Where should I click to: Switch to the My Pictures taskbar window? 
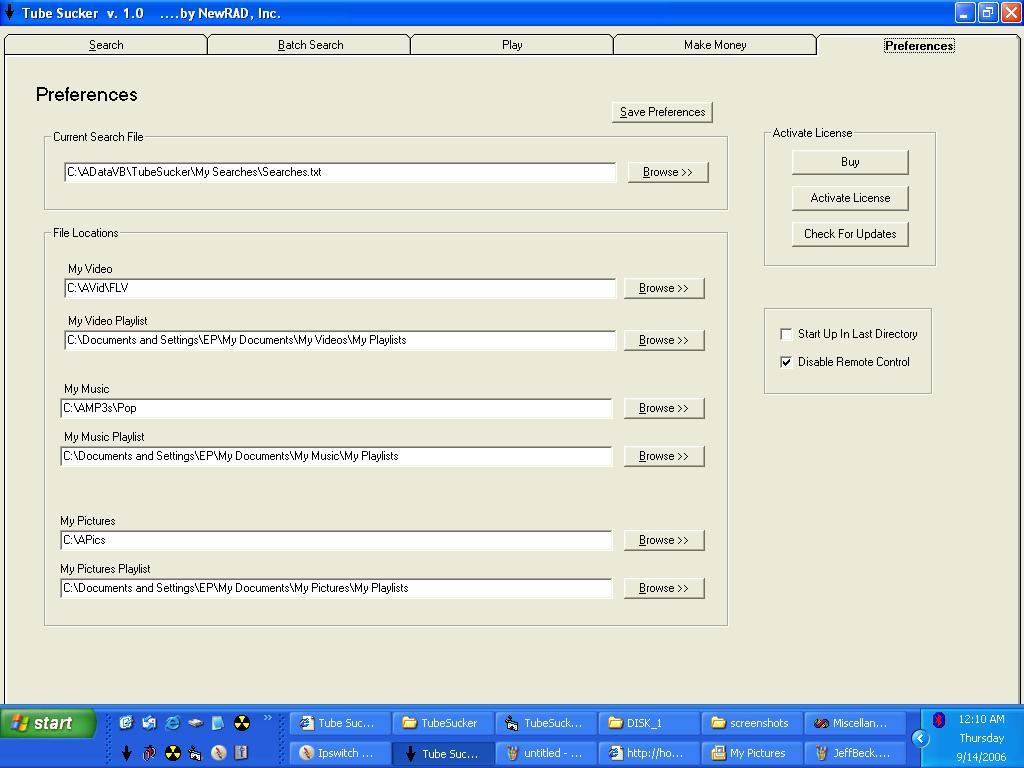[750, 753]
